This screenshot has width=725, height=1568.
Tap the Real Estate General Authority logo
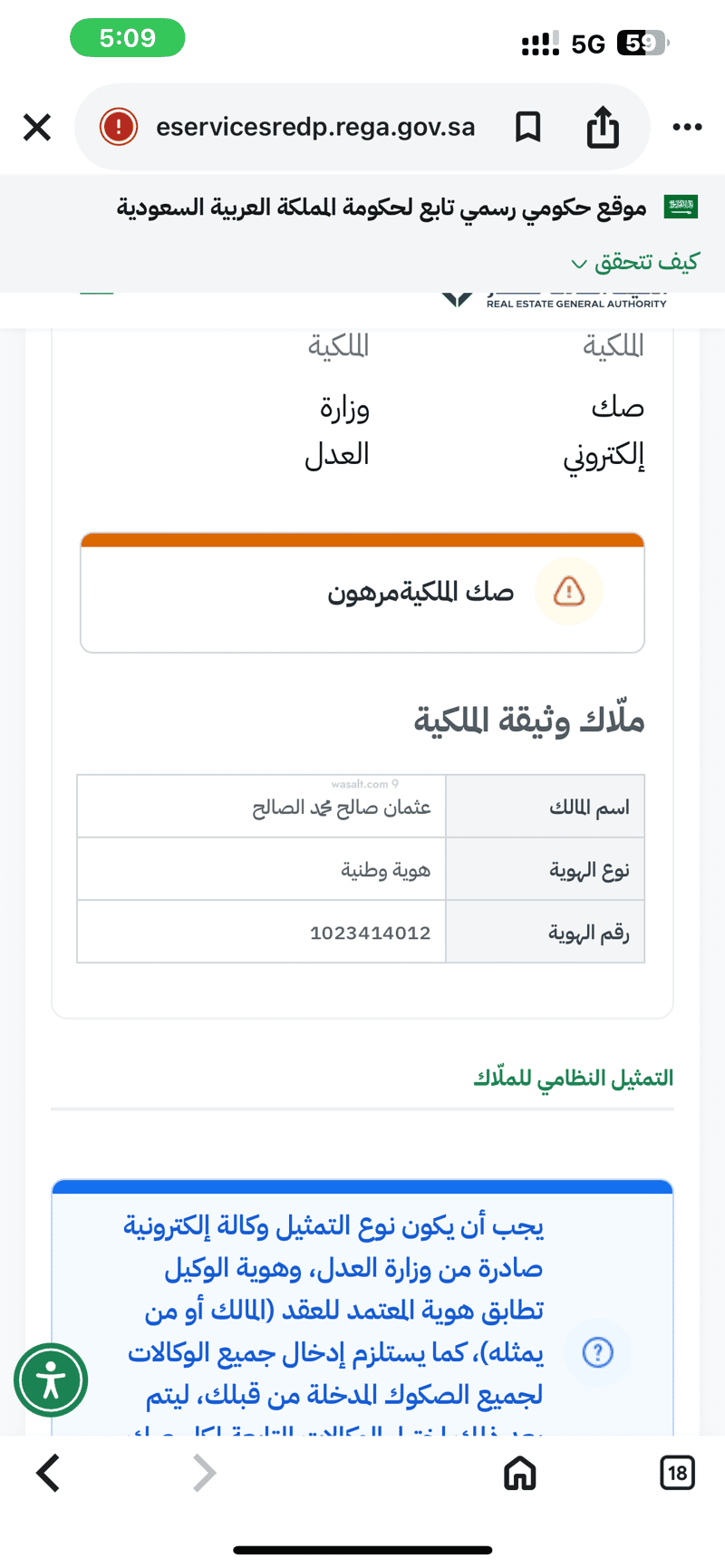coord(553,300)
